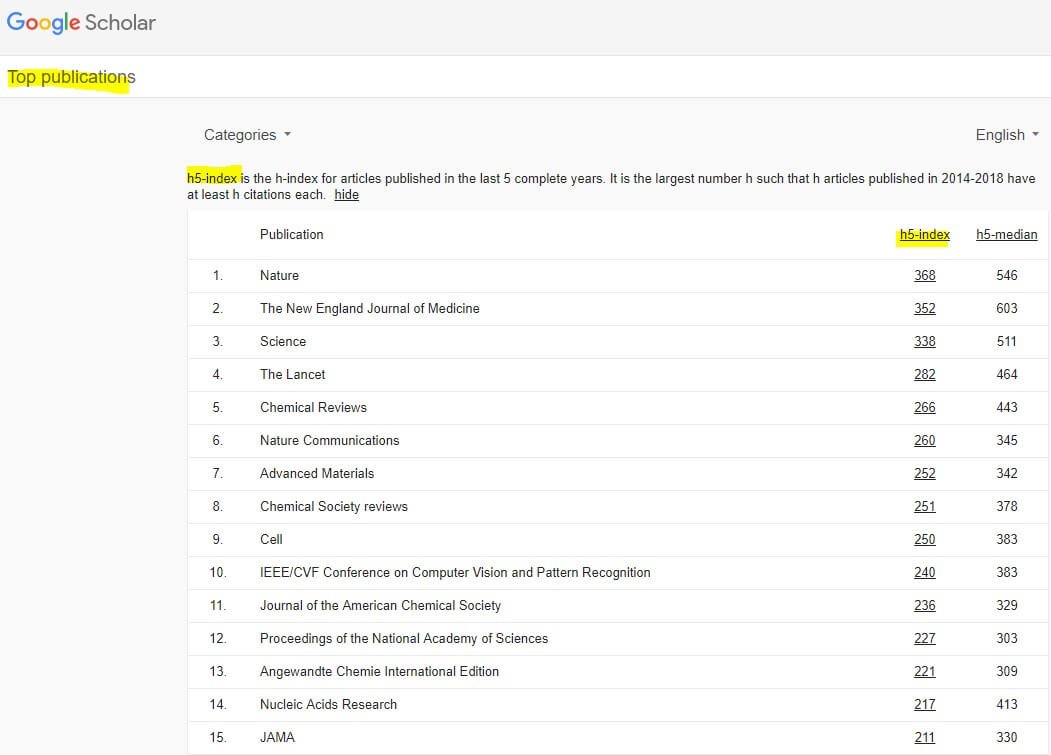
Task: Click JAMA's h5-median value 330
Action: point(1006,738)
